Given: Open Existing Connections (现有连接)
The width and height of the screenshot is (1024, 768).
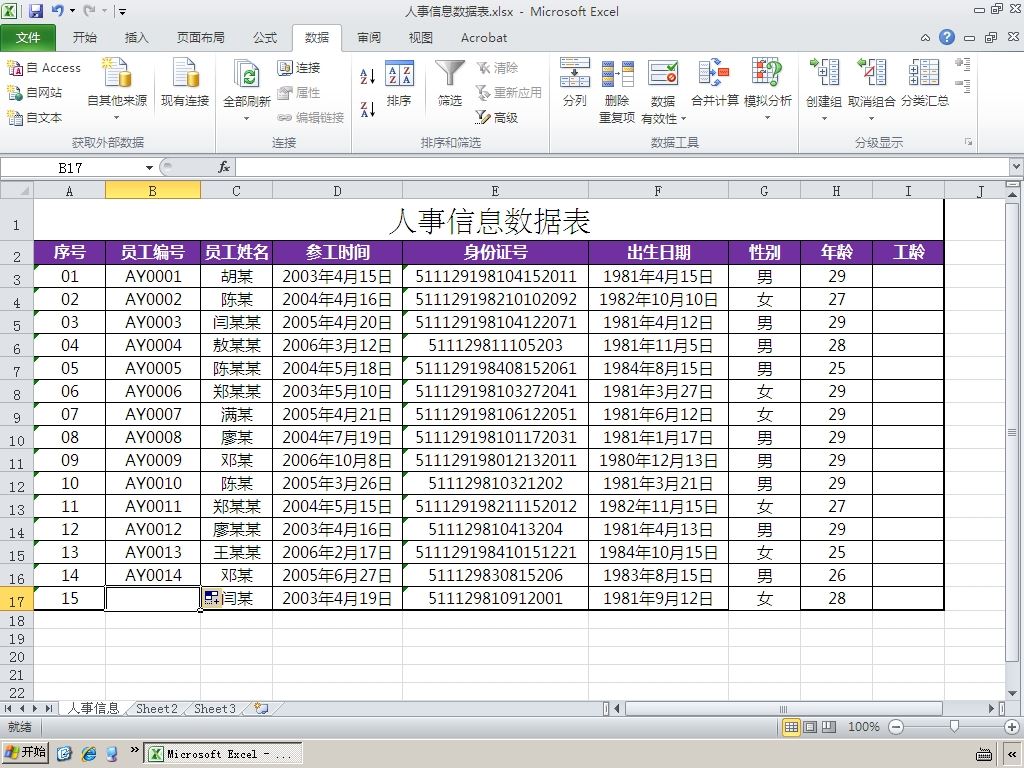Looking at the screenshot, I should (185, 82).
